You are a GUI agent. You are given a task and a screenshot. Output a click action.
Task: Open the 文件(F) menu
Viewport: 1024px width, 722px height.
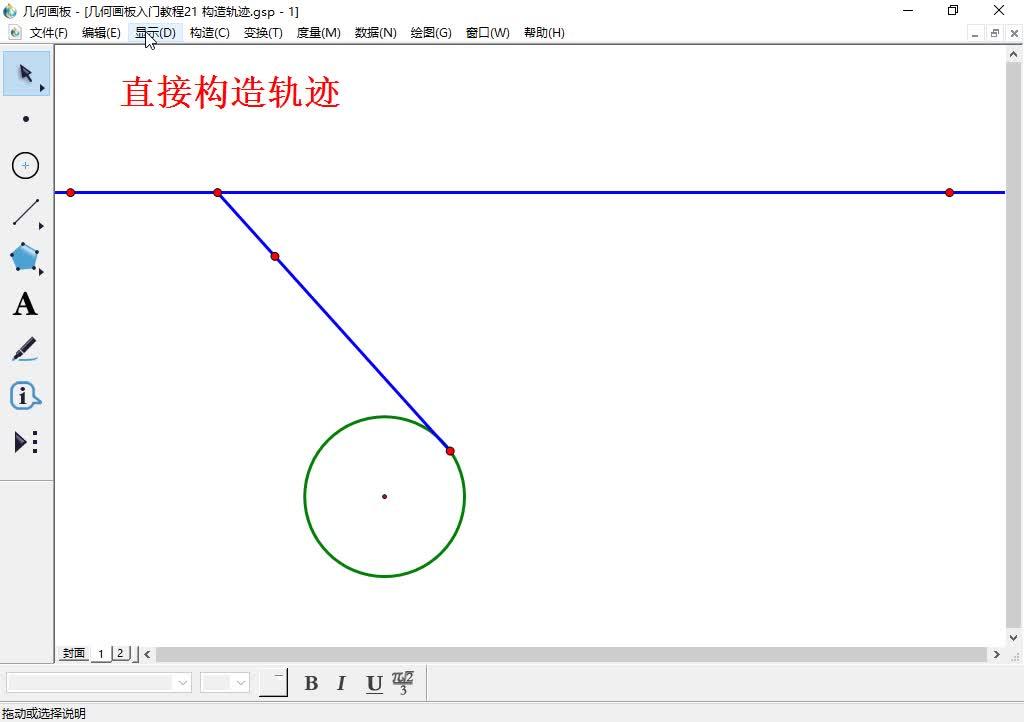[x=48, y=33]
